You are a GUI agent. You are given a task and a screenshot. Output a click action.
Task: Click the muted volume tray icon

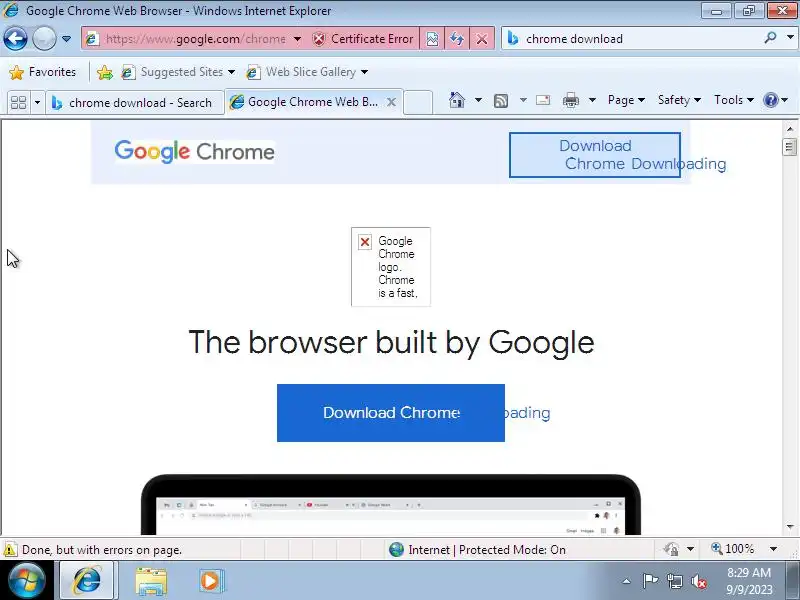pyautogui.click(x=699, y=581)
